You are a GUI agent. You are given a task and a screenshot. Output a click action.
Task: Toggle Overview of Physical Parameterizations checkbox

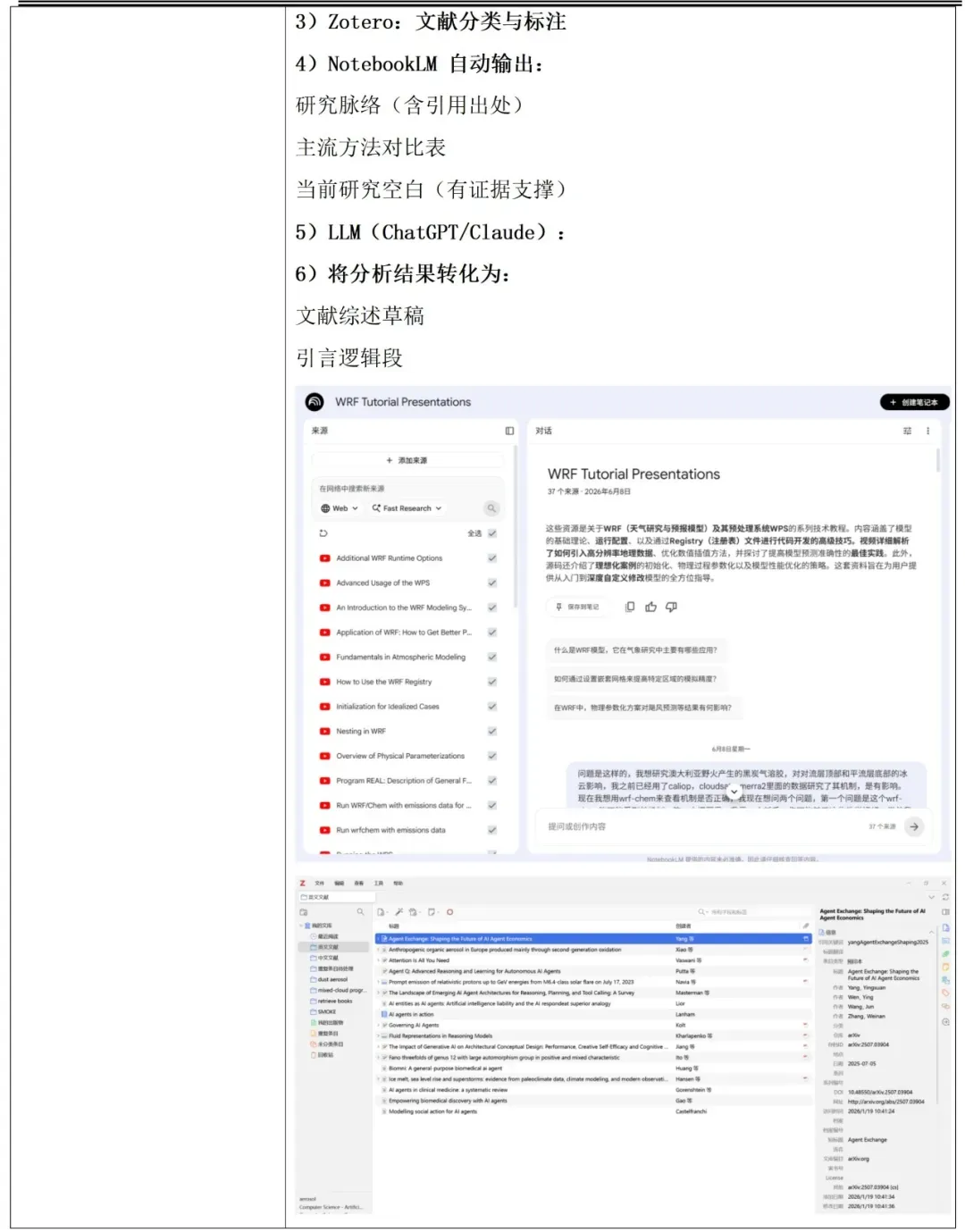click(x=492, y=756)
